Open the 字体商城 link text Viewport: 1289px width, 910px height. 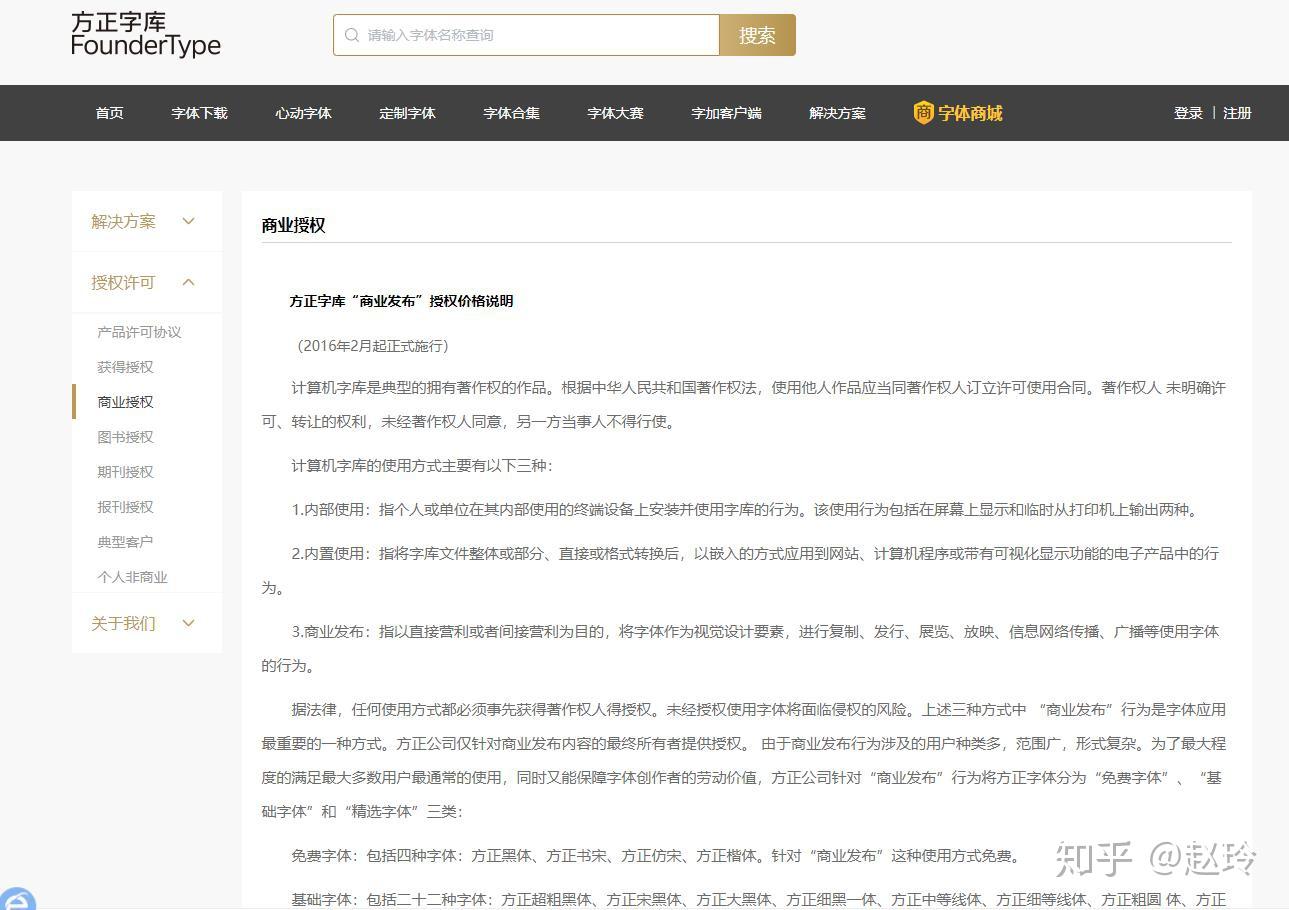coord(970,113)
